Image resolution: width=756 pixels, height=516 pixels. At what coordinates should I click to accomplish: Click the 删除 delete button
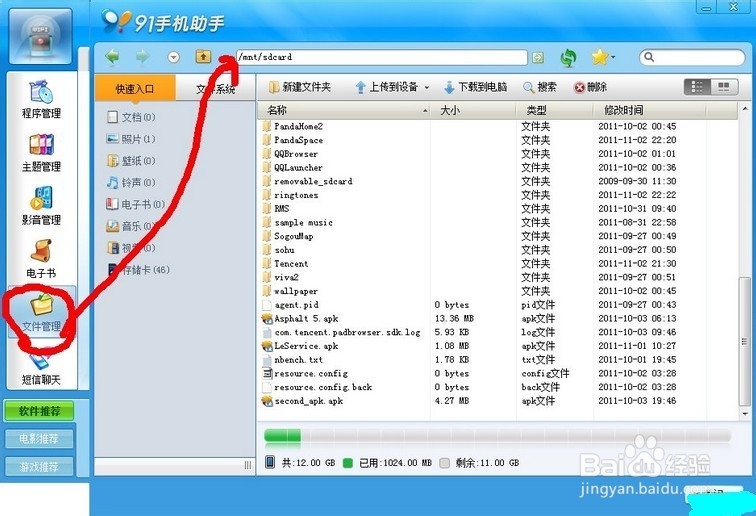click(591, 87)
